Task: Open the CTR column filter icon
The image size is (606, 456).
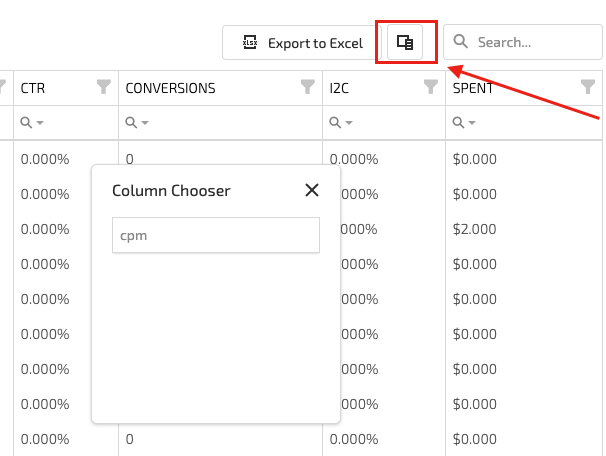Action: pos(104,88)
